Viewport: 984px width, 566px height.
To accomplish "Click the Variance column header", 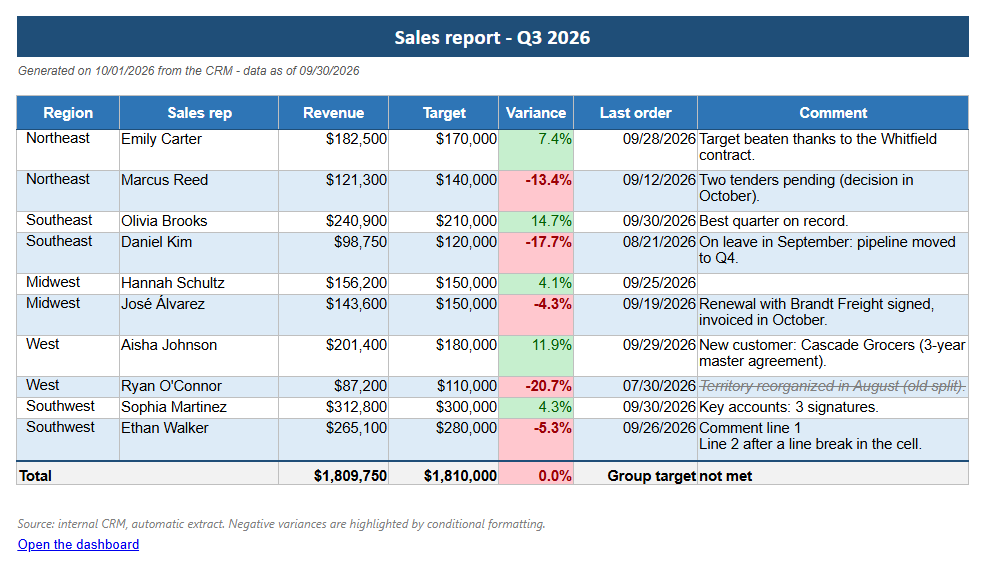I will click(x=536, y=113).
